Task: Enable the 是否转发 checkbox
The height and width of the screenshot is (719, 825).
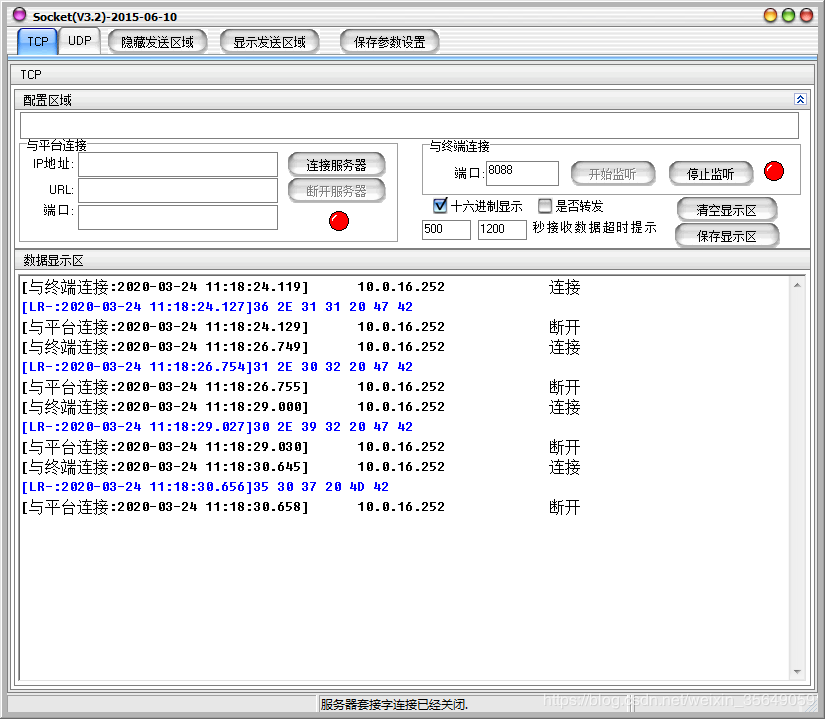Action: (x=544, y=206)
